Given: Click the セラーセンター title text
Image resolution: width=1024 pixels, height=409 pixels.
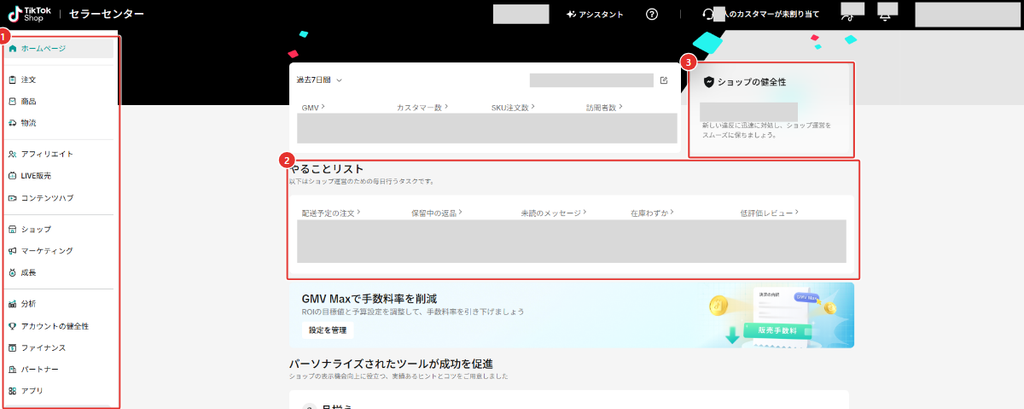Looking at the screenshot, I should coord(106,14).
